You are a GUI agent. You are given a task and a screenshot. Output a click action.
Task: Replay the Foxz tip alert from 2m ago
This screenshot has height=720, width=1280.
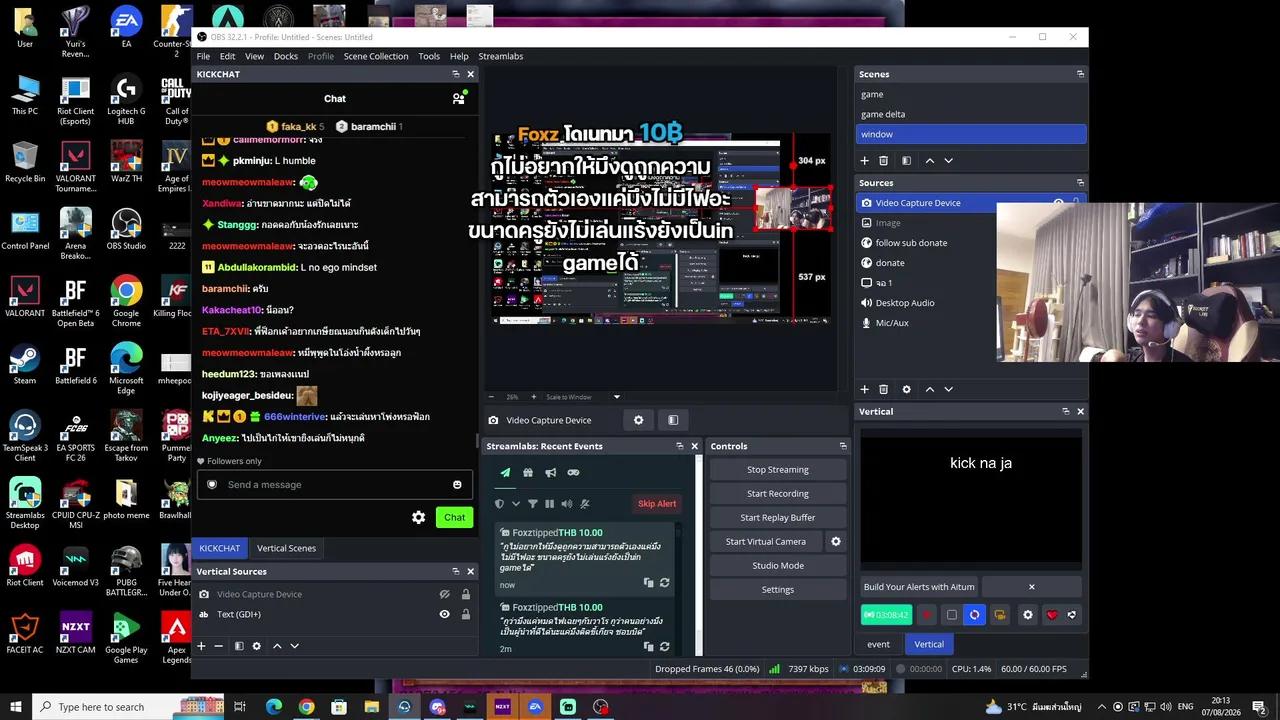tap(665, 647)
